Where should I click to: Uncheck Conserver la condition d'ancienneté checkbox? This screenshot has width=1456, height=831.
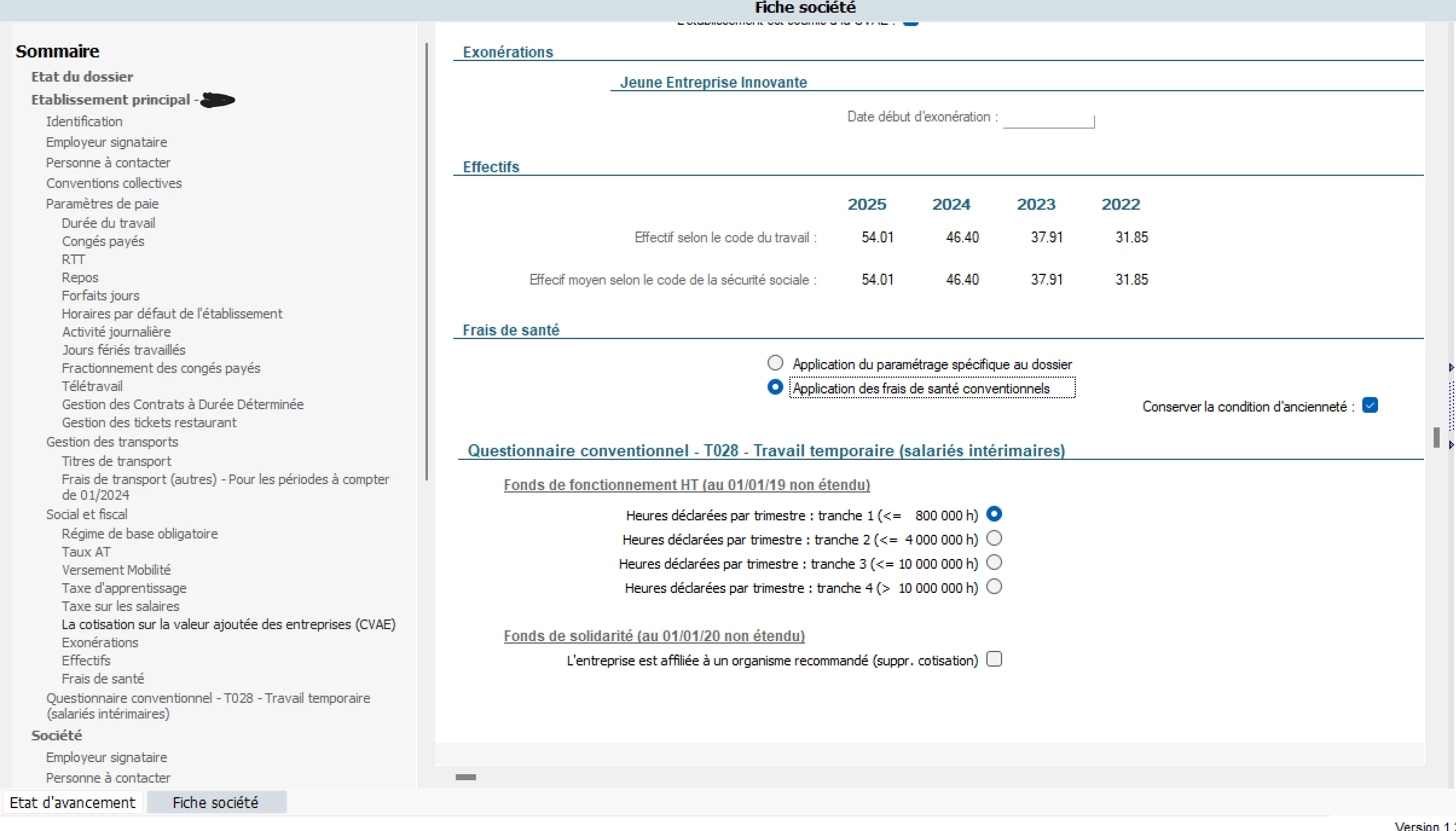click(x=1370, y=406)
